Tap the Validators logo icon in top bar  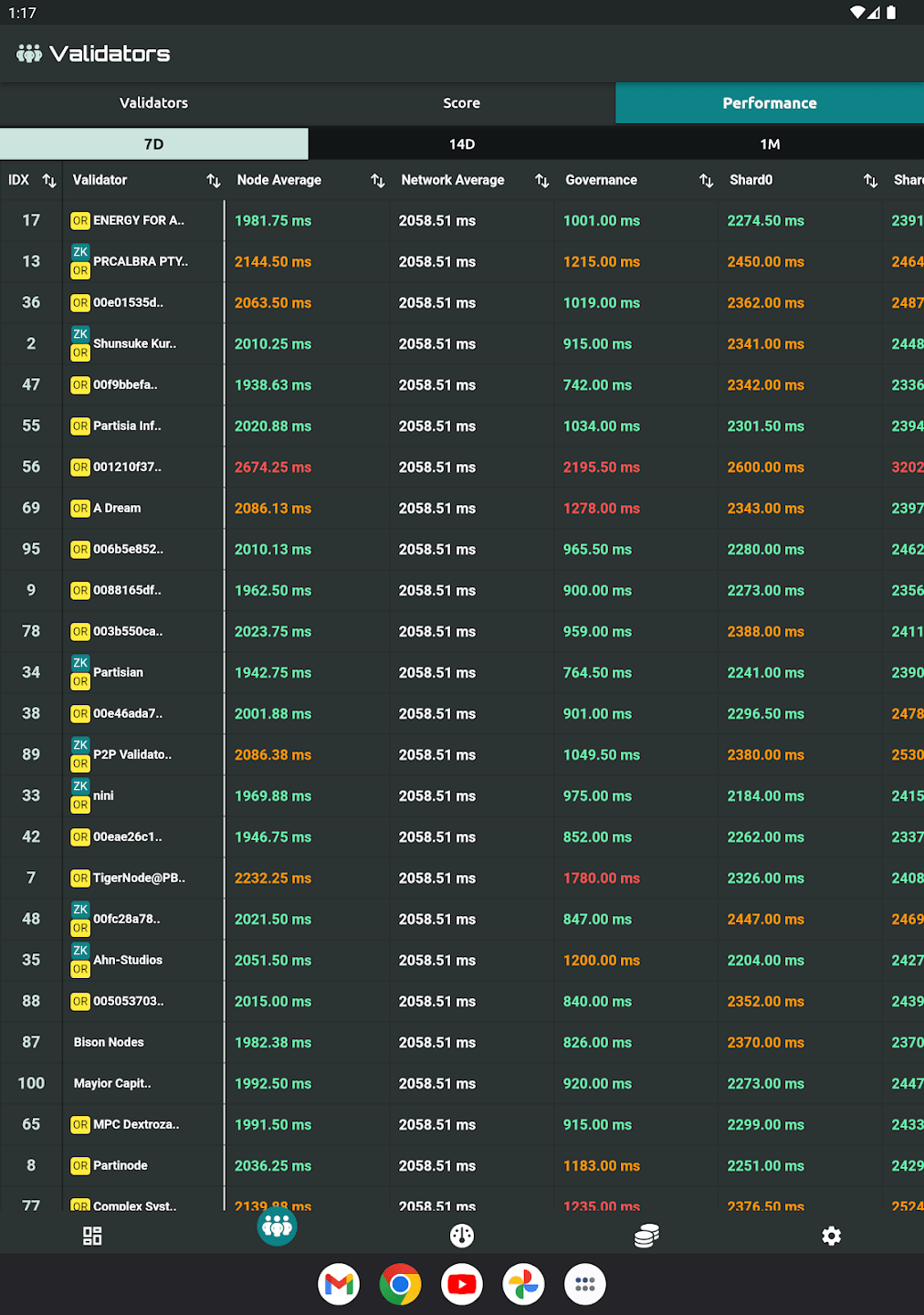tap(28, 54)
